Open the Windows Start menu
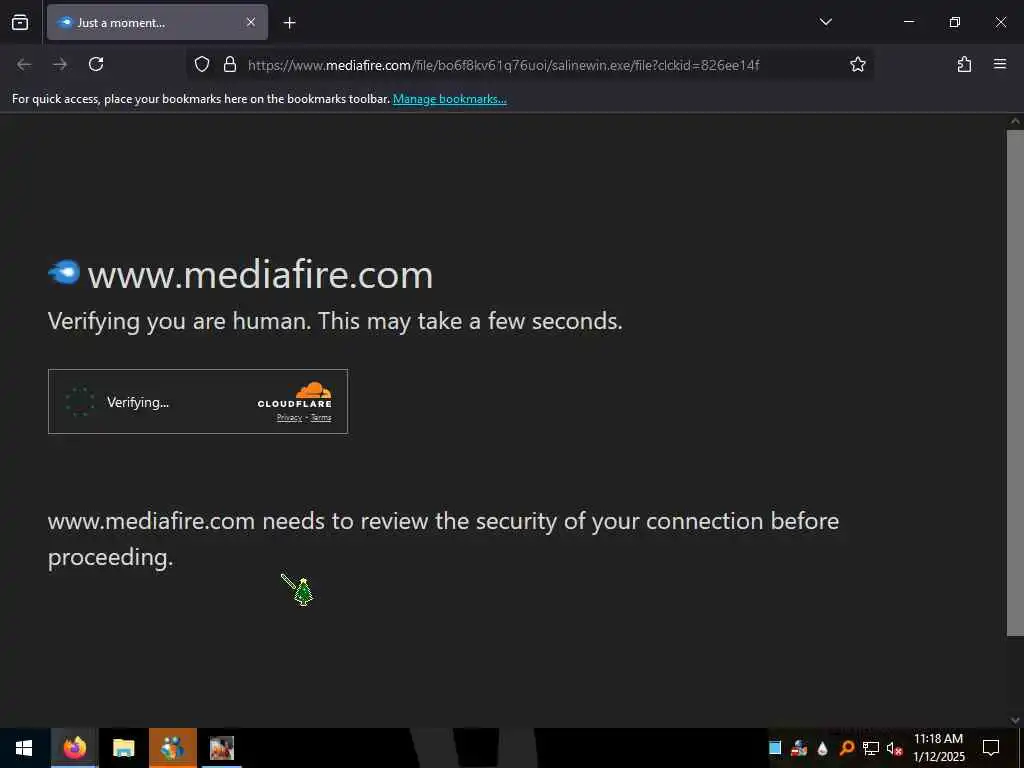The height and width of the screenshot is (768, 1024). (24, 748)
